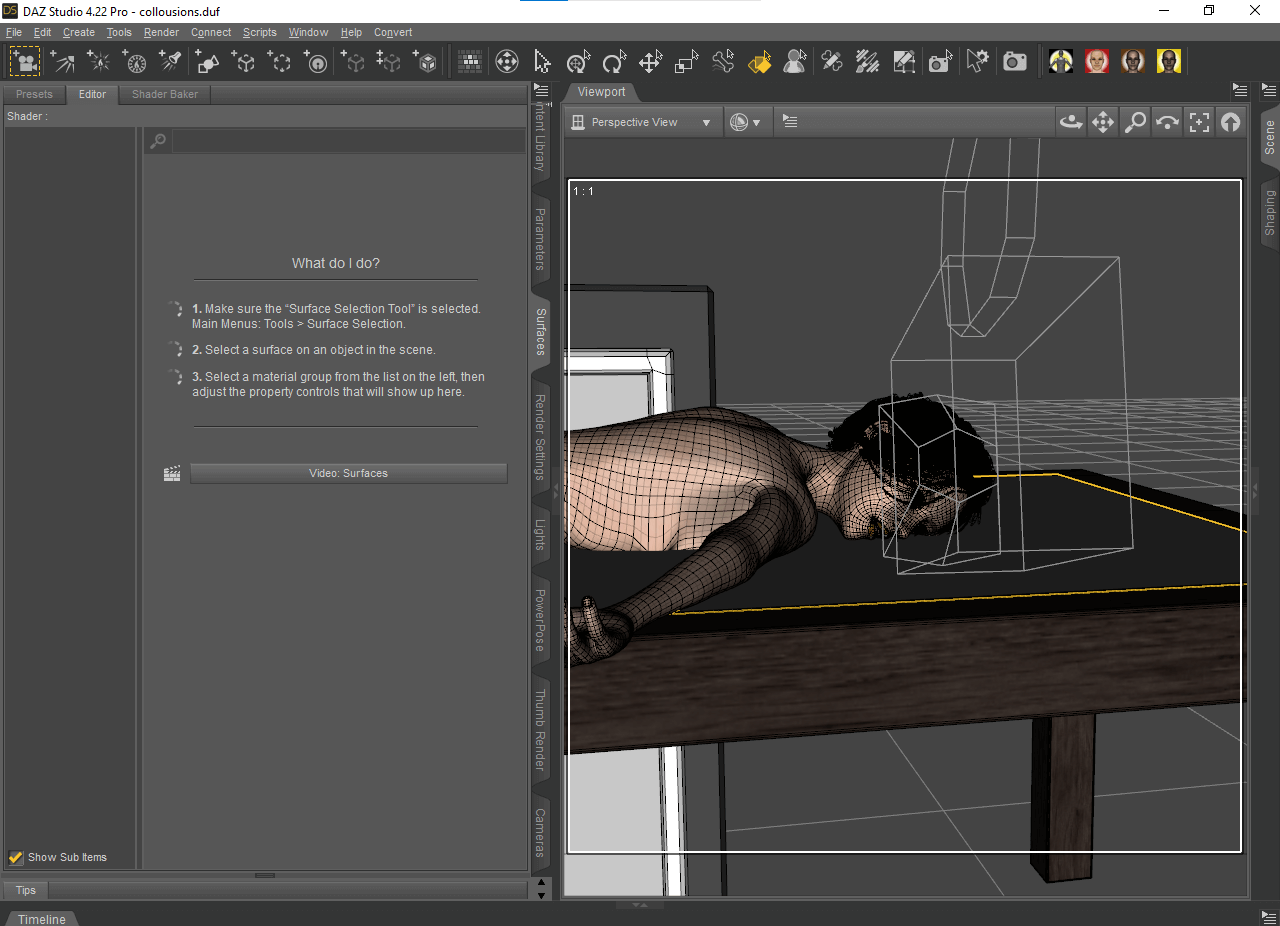Open the File menu
This screenshot has width=1280, height=926.
(14, 32)
